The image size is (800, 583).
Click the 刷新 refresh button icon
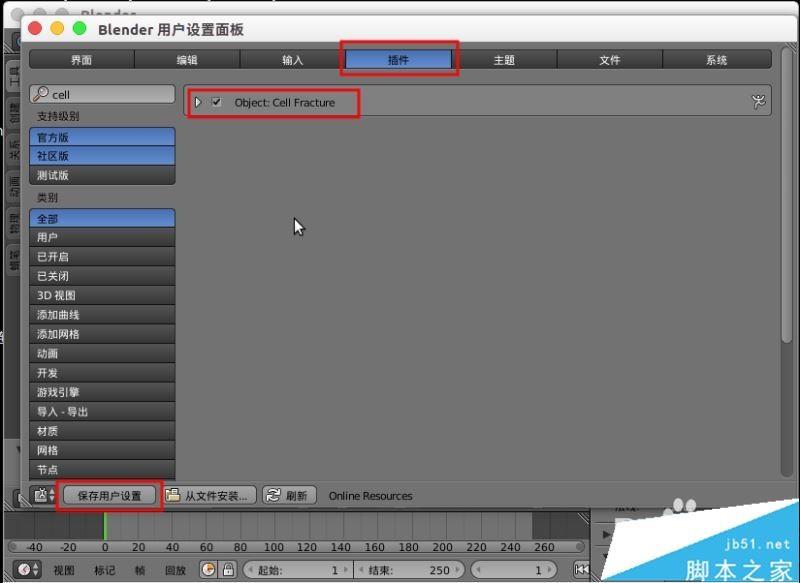pyautogui.click(x=272, y=495)
